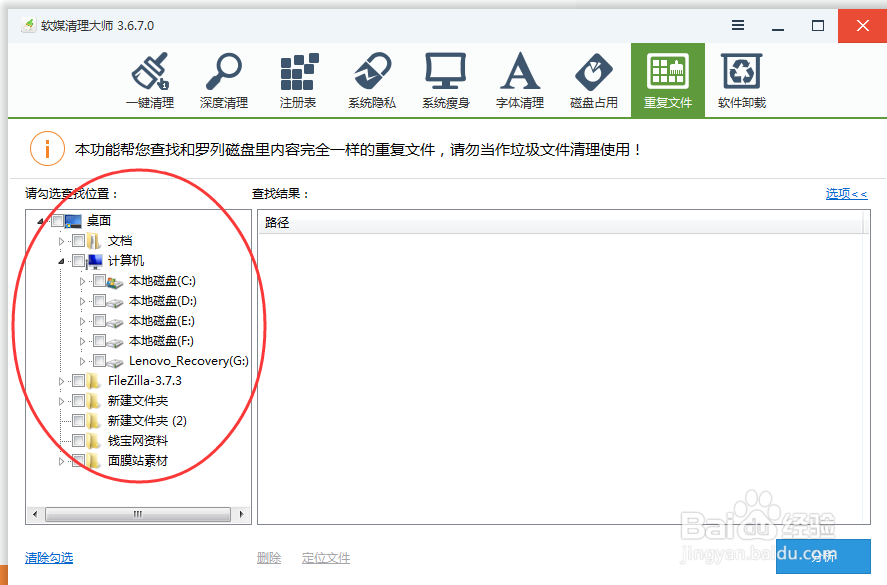Enable the 桌面 checkbox in the tree
Image resolution: width=887 pixels, height=585 pixels.
[58, 220]
